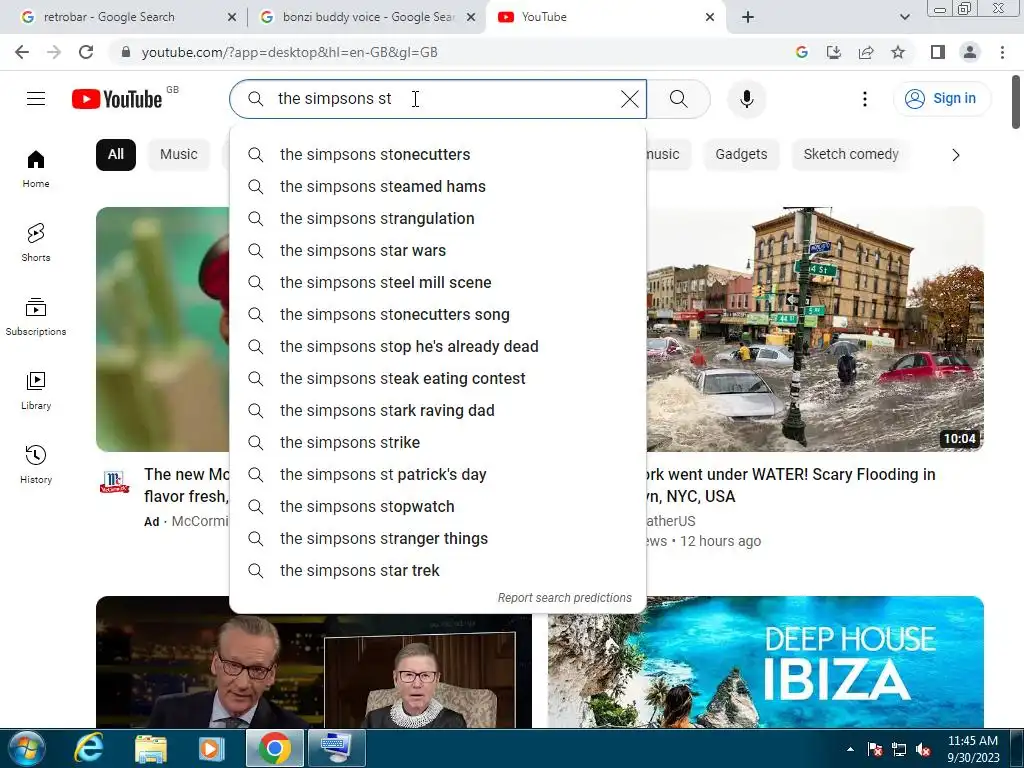The width and height of the screenshot is (1024, 768).
Task: Click the browser address bar URL
Action: click(x=289, y=52)
